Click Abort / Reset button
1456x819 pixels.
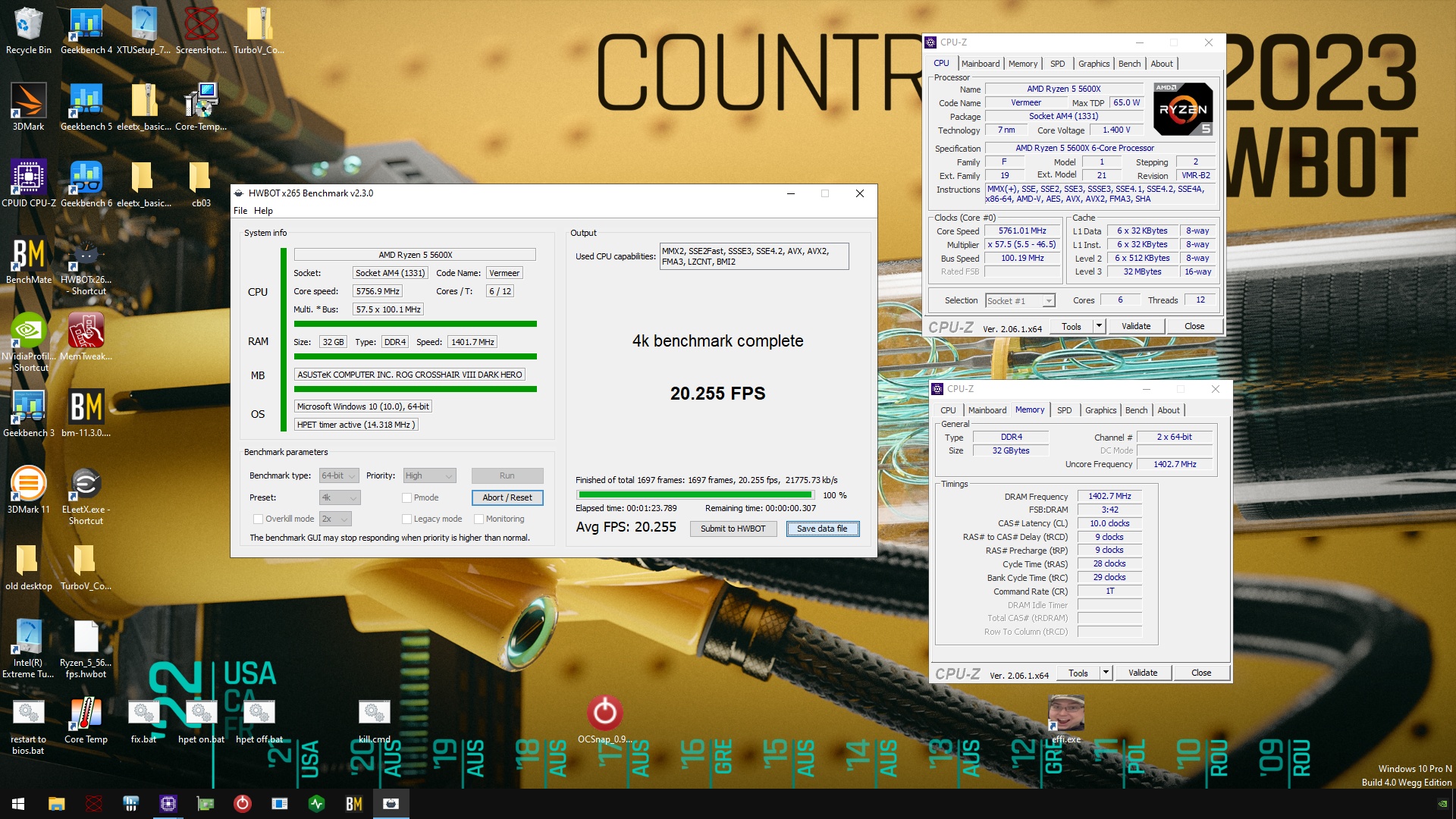coord(507,497)
